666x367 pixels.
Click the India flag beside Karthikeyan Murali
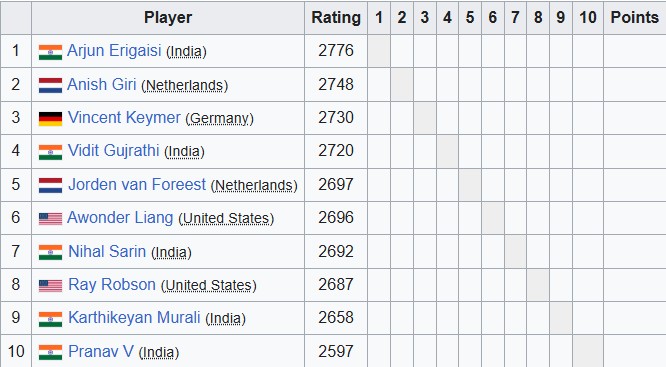50,319
